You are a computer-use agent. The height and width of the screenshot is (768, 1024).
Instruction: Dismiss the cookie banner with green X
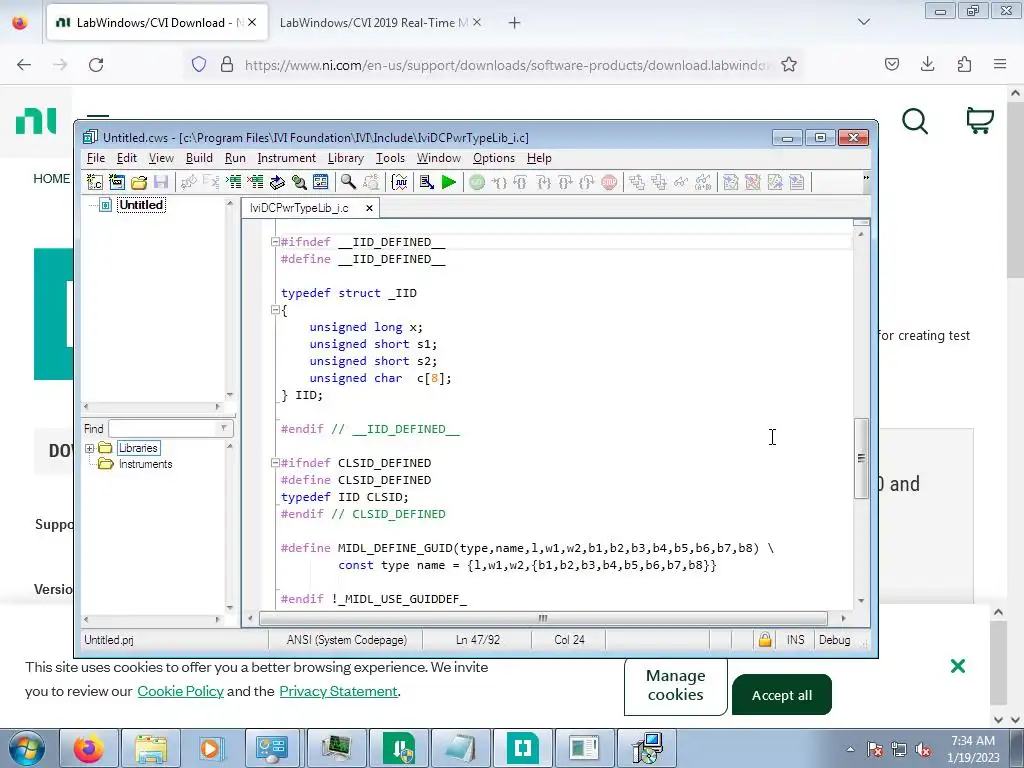coord(957,666)
